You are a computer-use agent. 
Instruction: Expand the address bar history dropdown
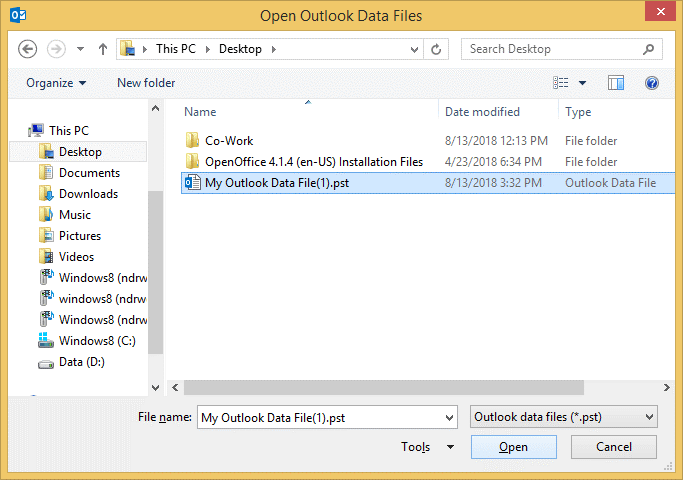(x=413, y=48)
